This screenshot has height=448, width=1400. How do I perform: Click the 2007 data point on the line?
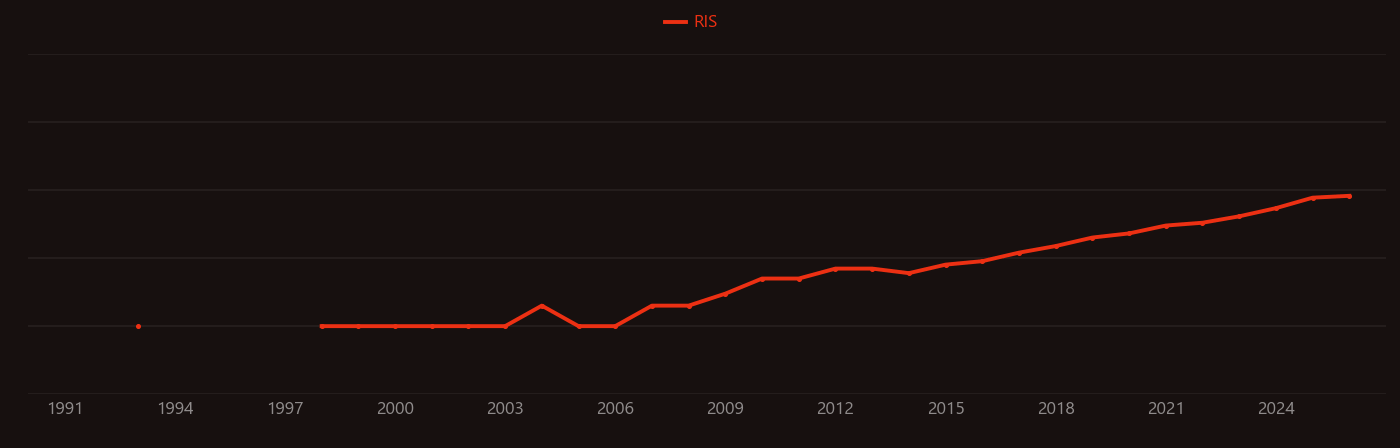click(x=652, y=306)
